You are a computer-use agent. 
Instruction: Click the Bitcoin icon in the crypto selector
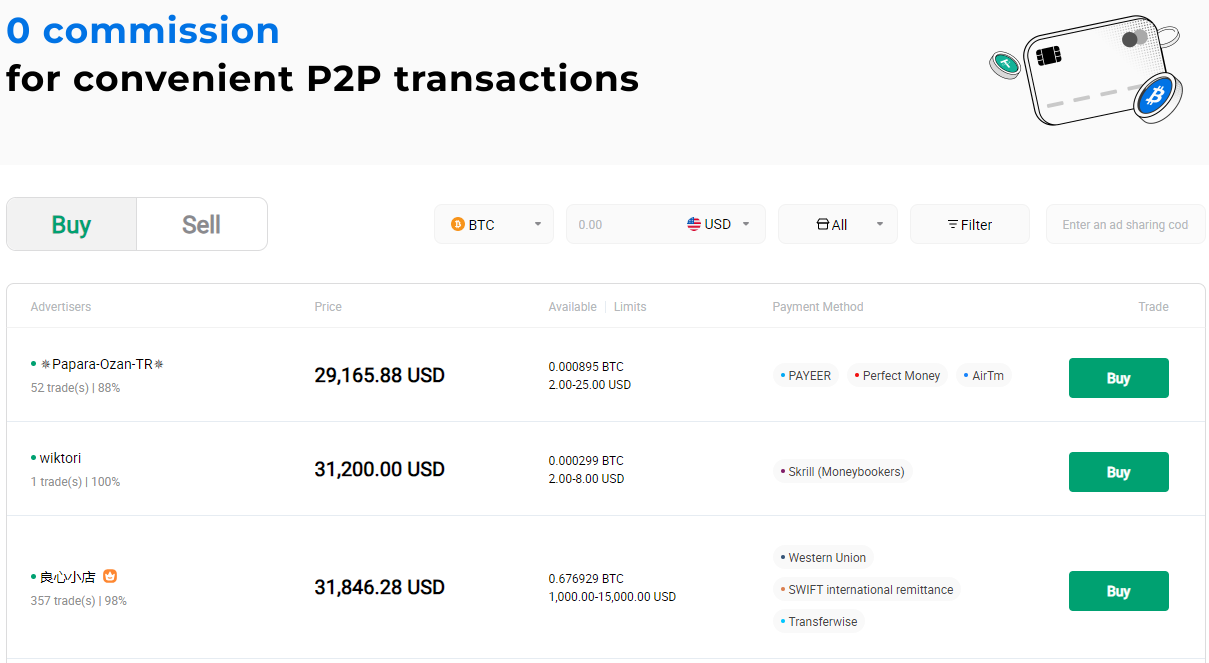point(460,224)
